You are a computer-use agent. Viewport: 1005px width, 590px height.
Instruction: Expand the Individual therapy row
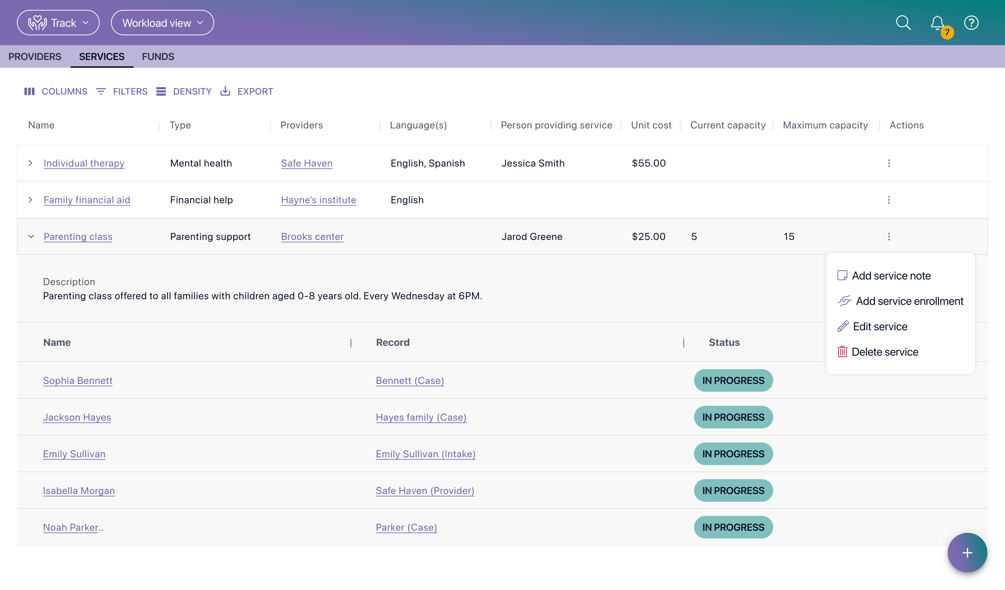coord(30,163)
